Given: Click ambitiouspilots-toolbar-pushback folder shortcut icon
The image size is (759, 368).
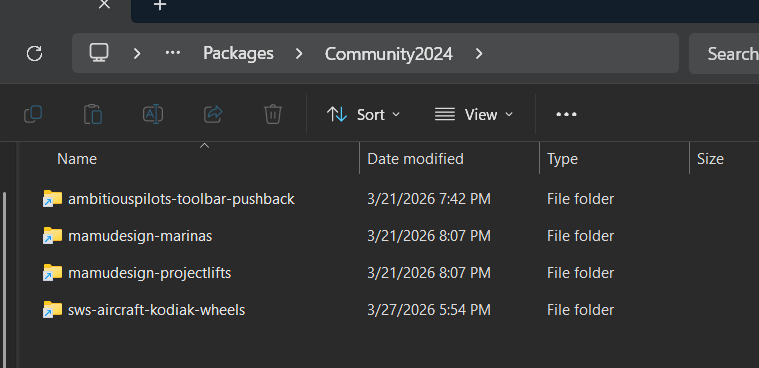Looking at the screenshot, I should click(x=52, y=199).
